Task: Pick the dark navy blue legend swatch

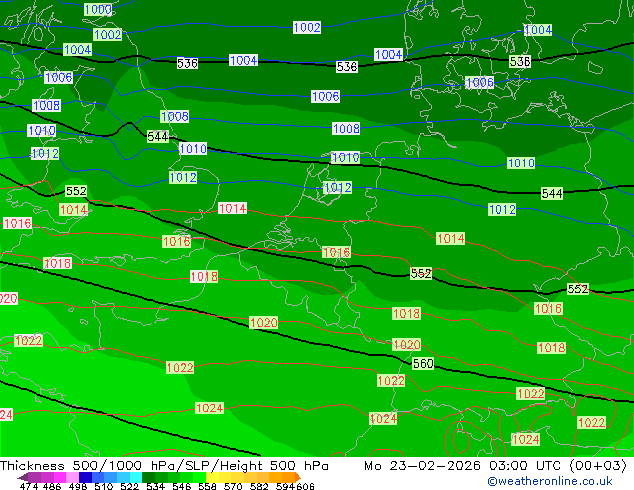Action: (85, 477)
